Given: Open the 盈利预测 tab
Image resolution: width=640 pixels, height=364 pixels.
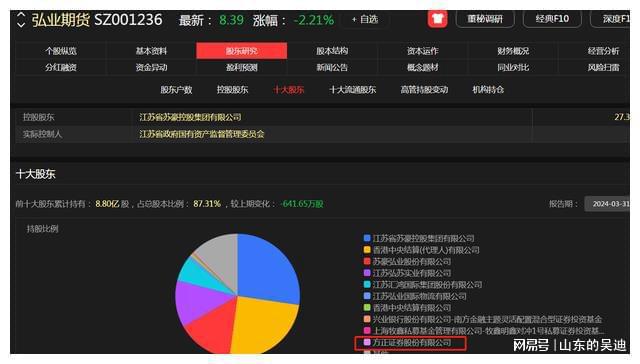Looking at the screenshot, I should [x=242, y=67].
